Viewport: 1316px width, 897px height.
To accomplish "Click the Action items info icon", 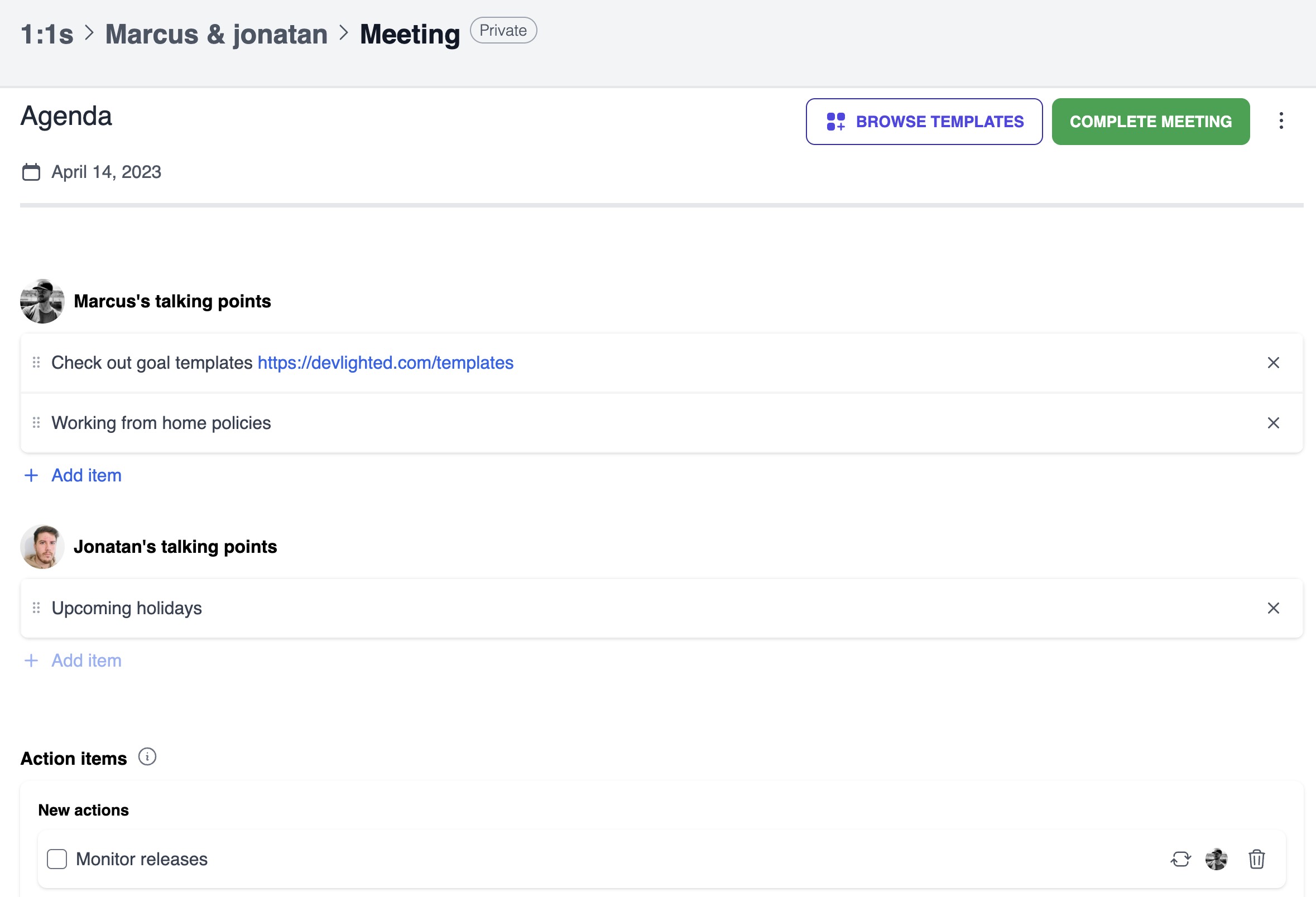I will [x=147, y=756].
